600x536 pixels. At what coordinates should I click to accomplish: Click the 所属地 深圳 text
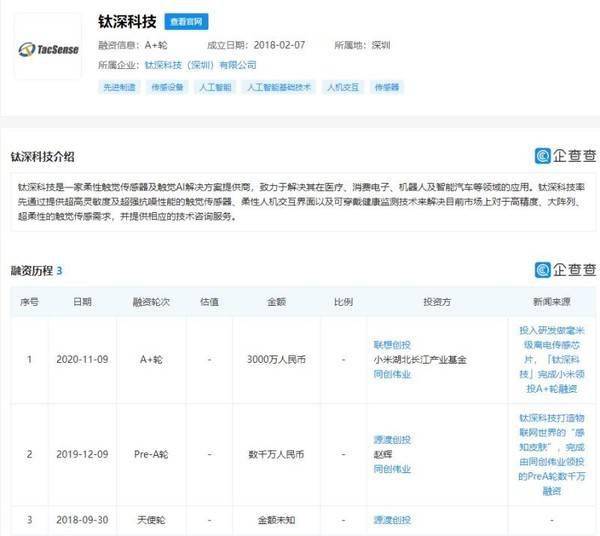(x=362, y=45)
